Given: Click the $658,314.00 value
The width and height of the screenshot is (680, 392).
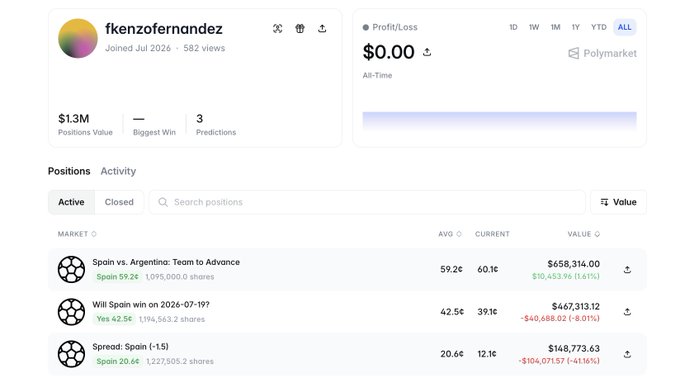Looking at the screenshot, I should [573, 264].
